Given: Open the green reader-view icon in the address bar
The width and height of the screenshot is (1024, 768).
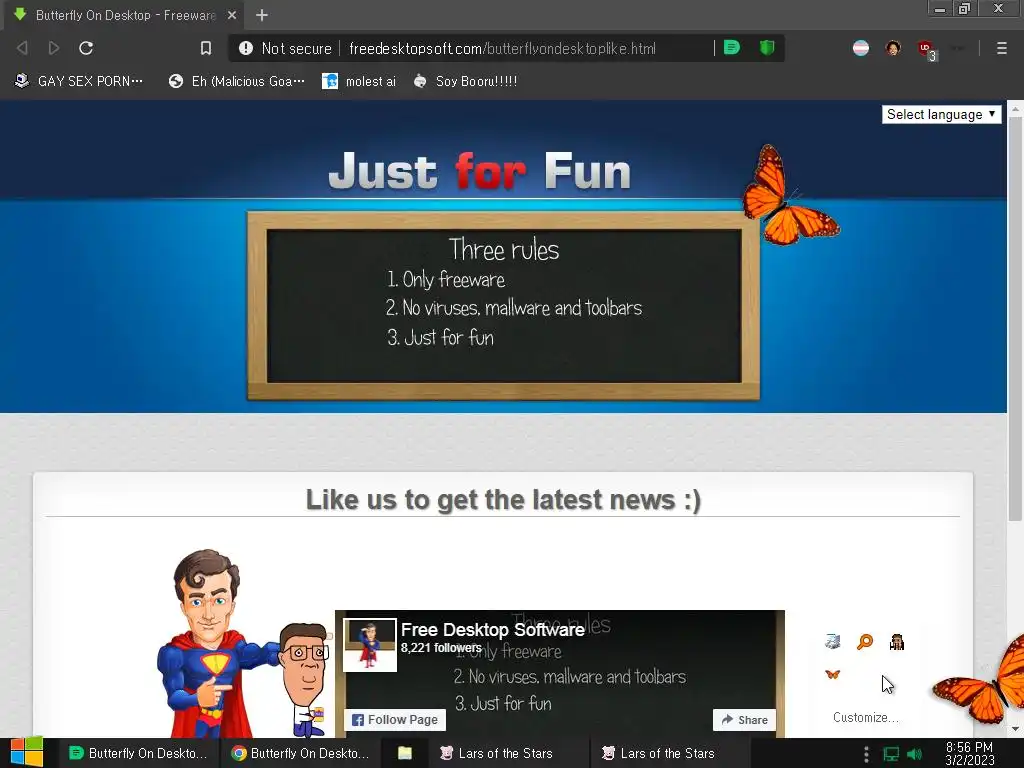Looking at the screenshot, I should coord(732,48).
